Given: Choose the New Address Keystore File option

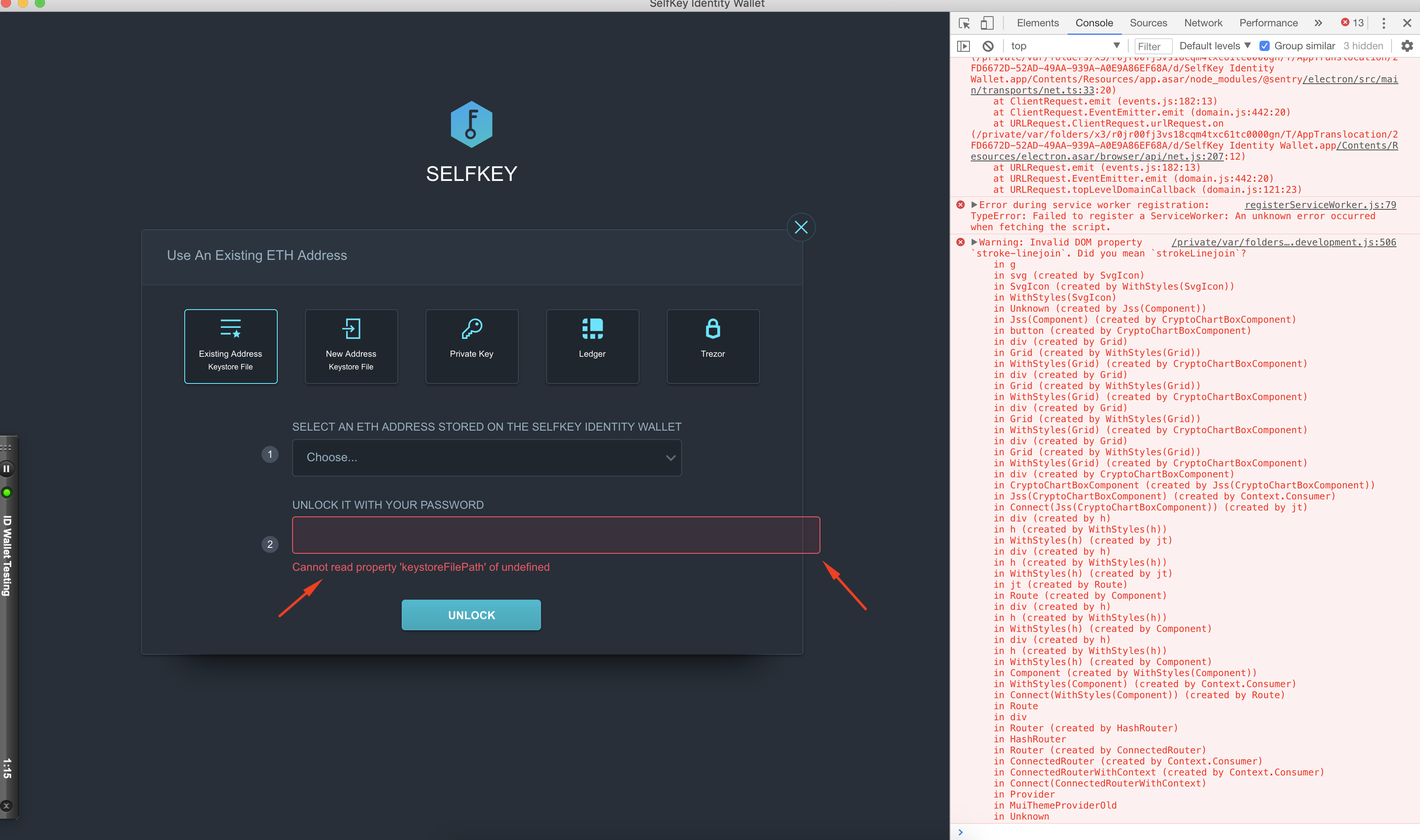Looking at the screenshot, I should click(x=351, y=346).
